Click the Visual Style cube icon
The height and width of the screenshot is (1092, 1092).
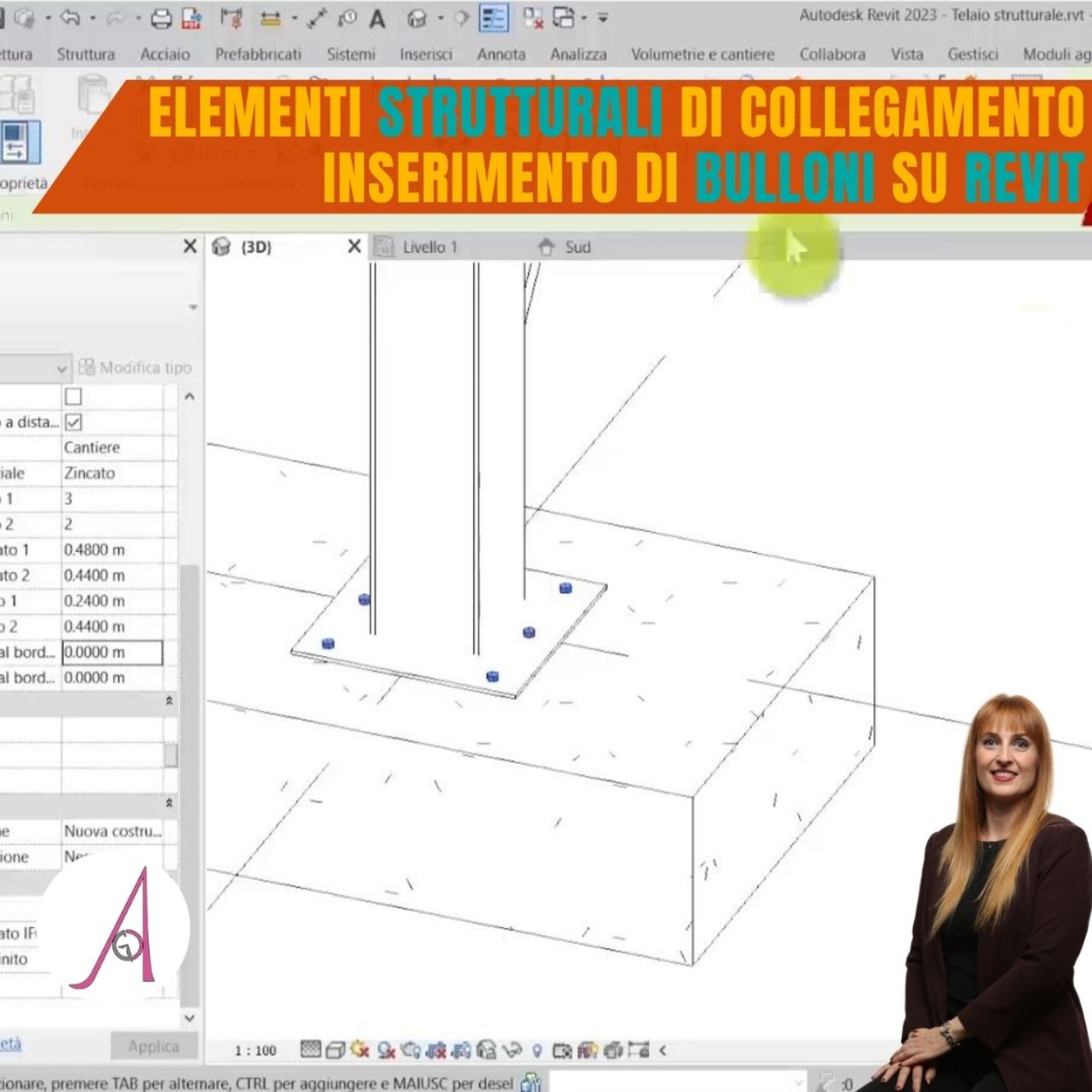click(x=336, y=1050)
